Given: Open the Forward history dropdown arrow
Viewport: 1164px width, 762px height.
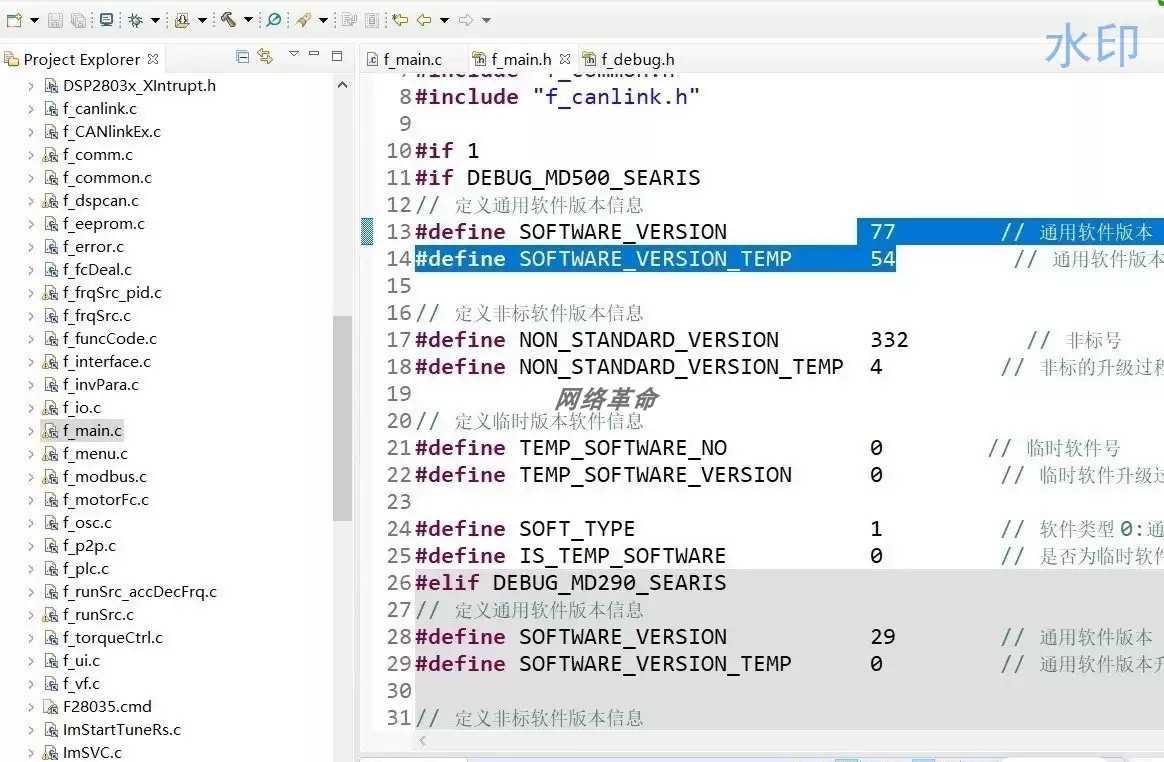Looking at the screenshot, I should coord(487,21).
